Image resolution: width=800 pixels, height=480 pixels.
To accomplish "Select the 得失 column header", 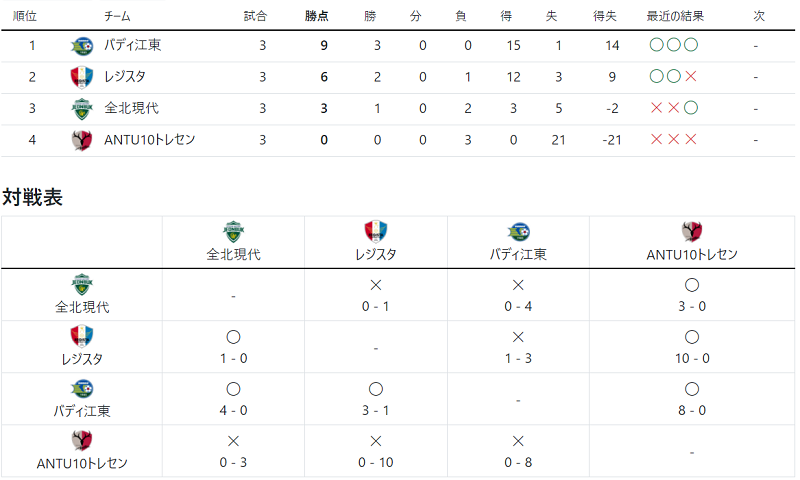I will [x=605, y=16].
